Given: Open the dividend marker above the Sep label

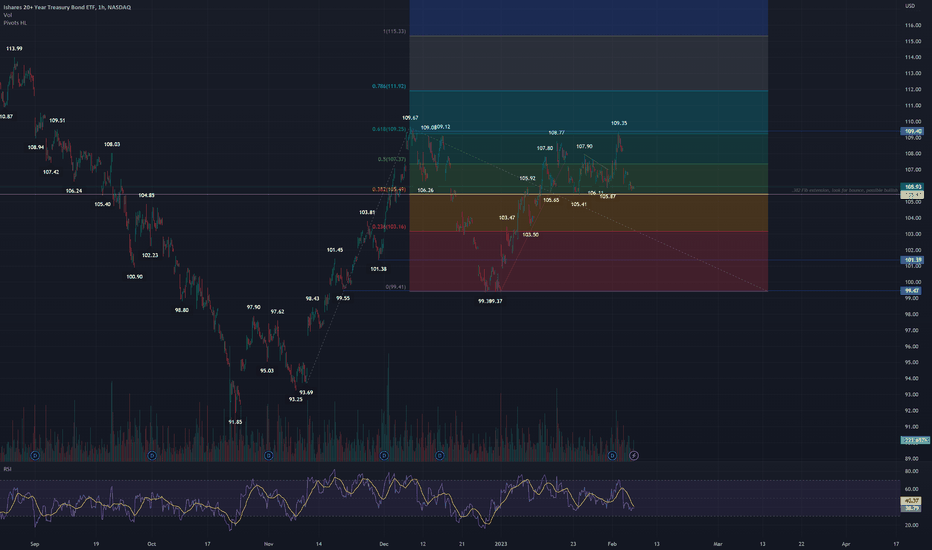Looking at the screenshot, I should pyautogui.click(x=35, y=455).
